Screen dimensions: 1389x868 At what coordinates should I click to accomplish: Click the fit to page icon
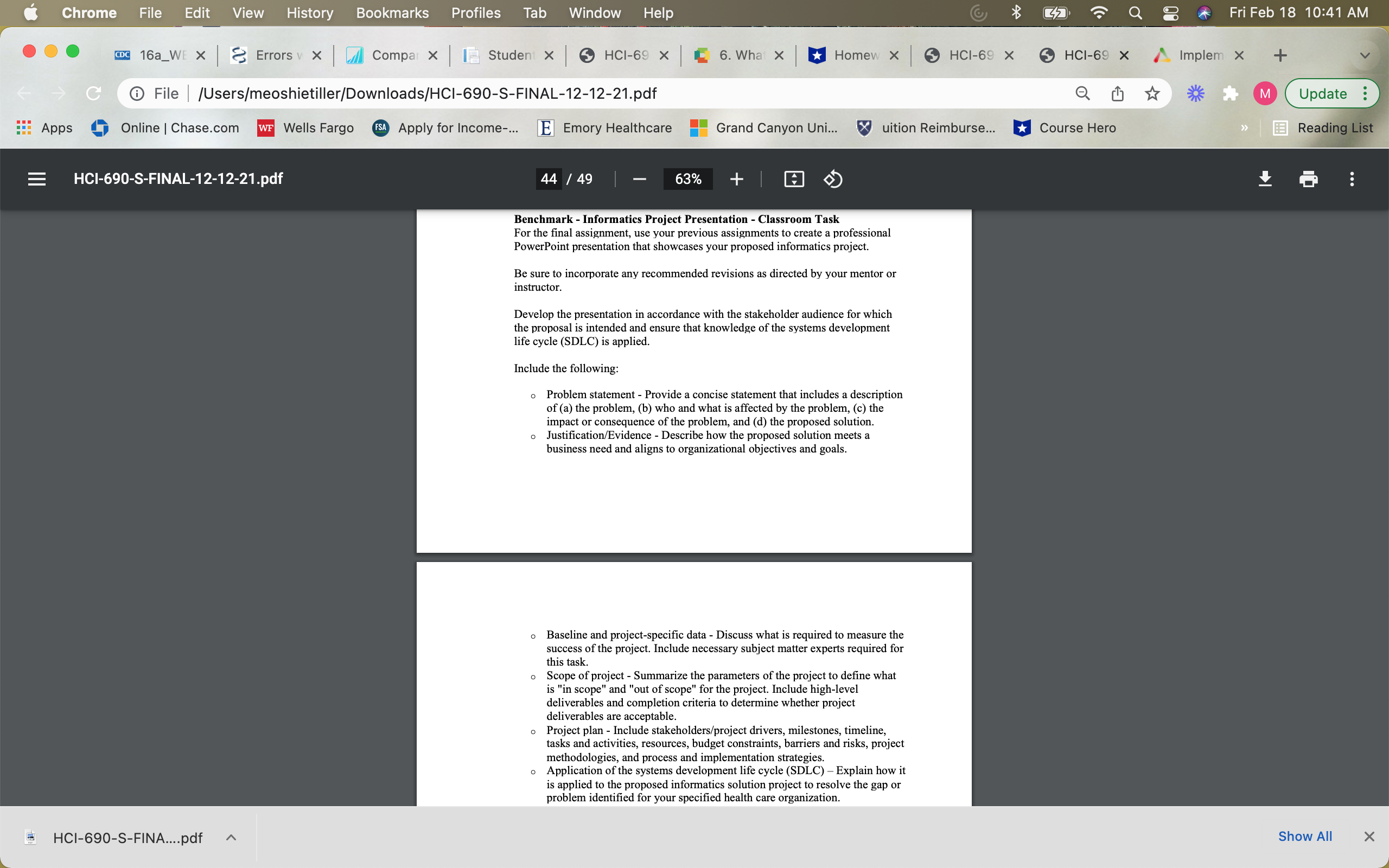click(793, 178)
